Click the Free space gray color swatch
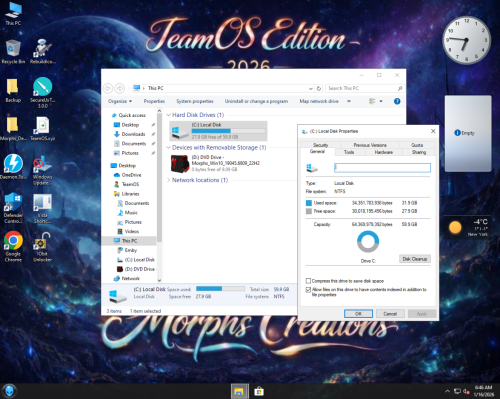This screenshot has width=500, height=399. point(309,211)
